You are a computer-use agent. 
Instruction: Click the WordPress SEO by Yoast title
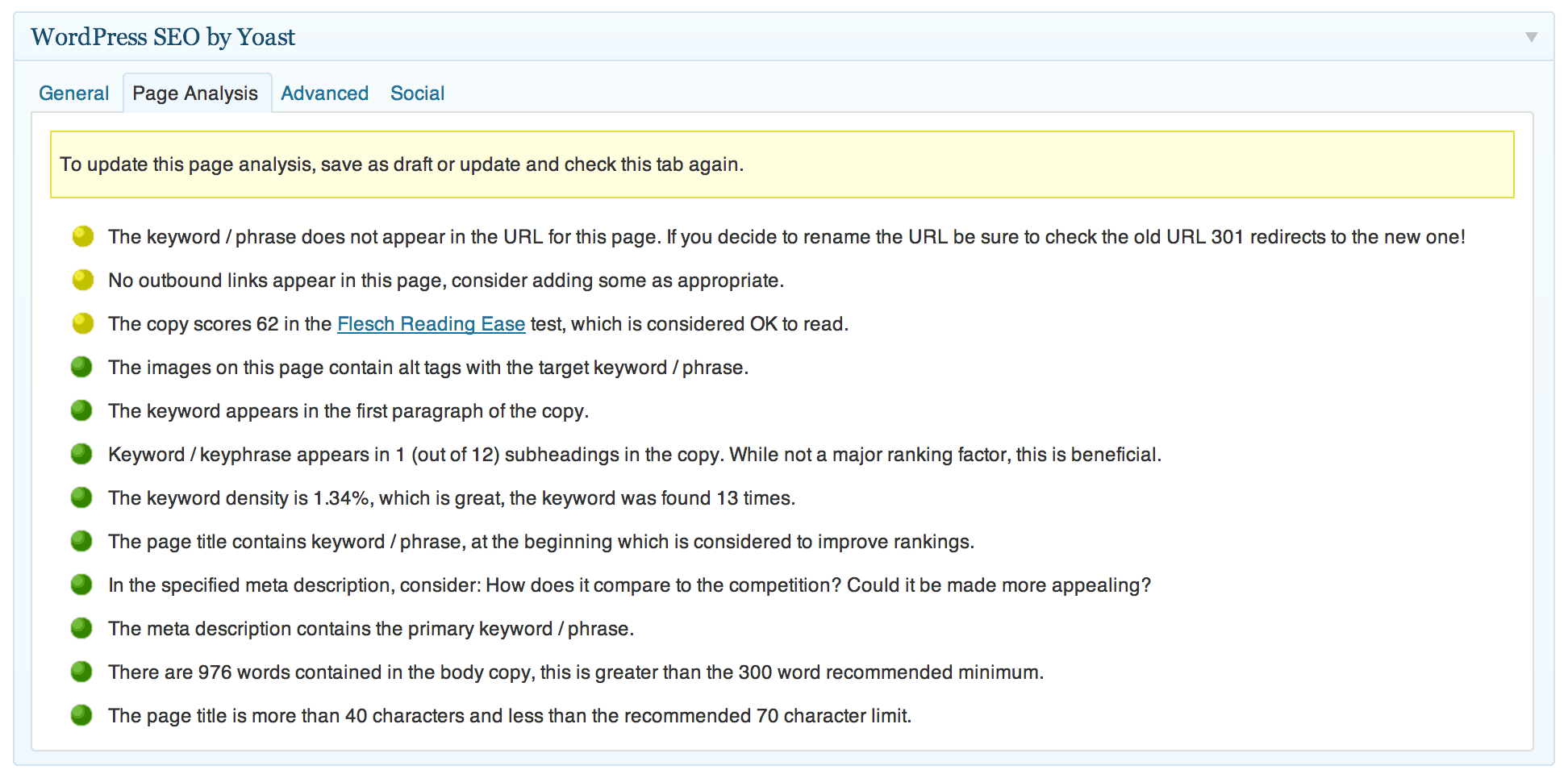coord(163,37)
